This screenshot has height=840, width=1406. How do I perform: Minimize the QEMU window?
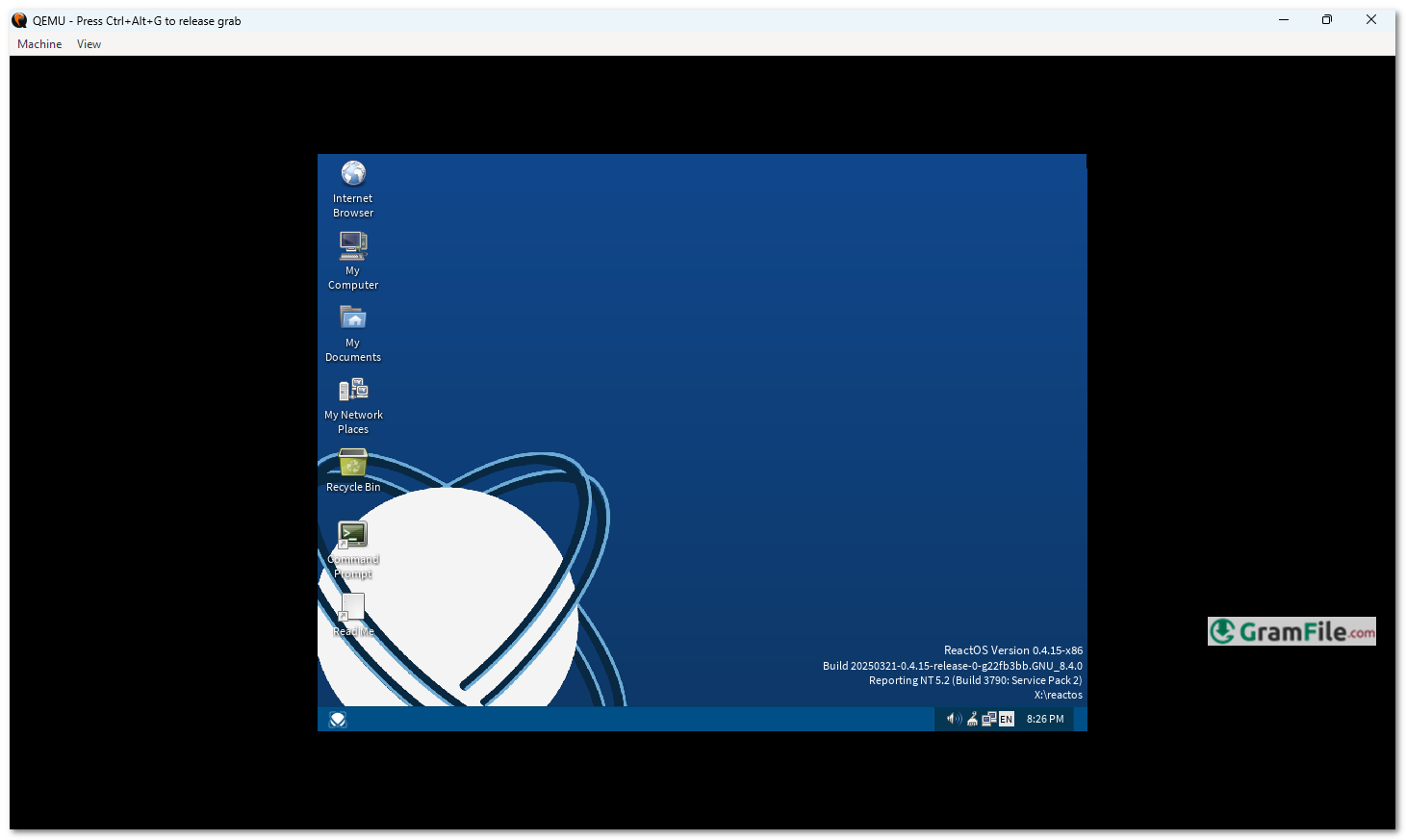pos(1284,20)
